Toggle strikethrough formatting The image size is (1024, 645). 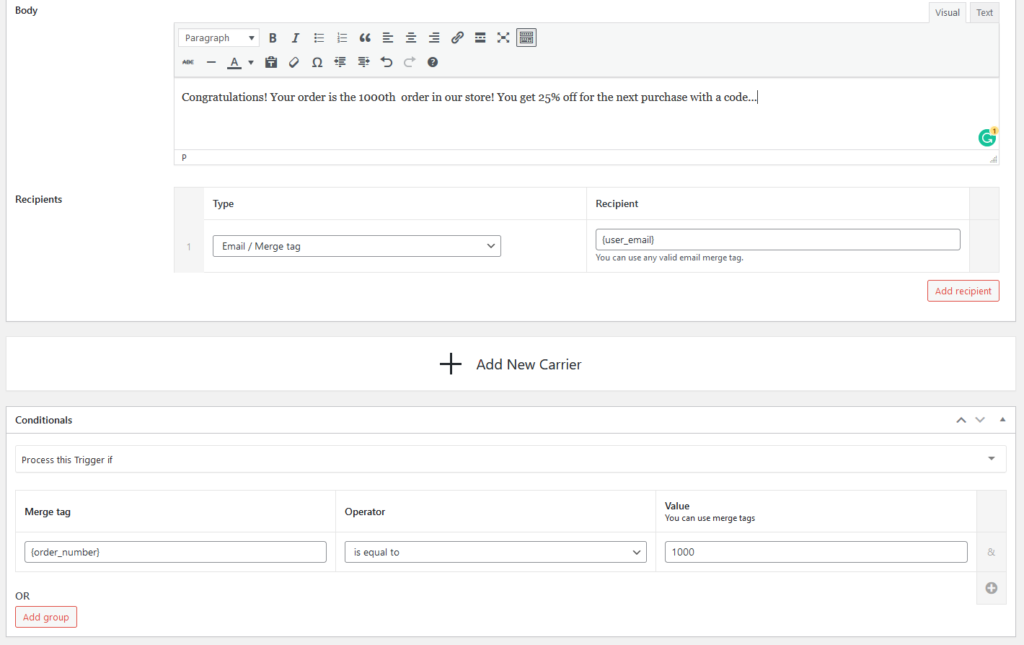[x=188, y=62]
